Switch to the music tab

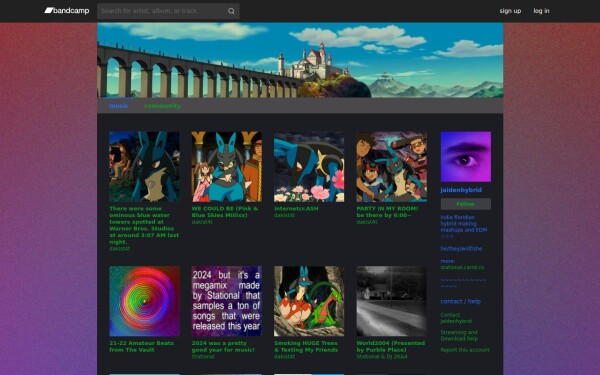click(x=118, y=106)
